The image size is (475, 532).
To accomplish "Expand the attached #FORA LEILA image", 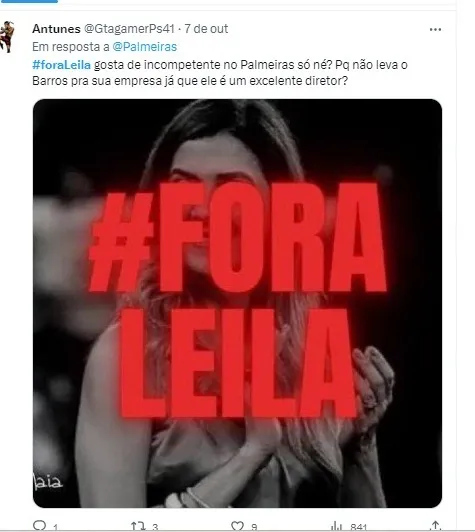I will click(x=237, y=303).
